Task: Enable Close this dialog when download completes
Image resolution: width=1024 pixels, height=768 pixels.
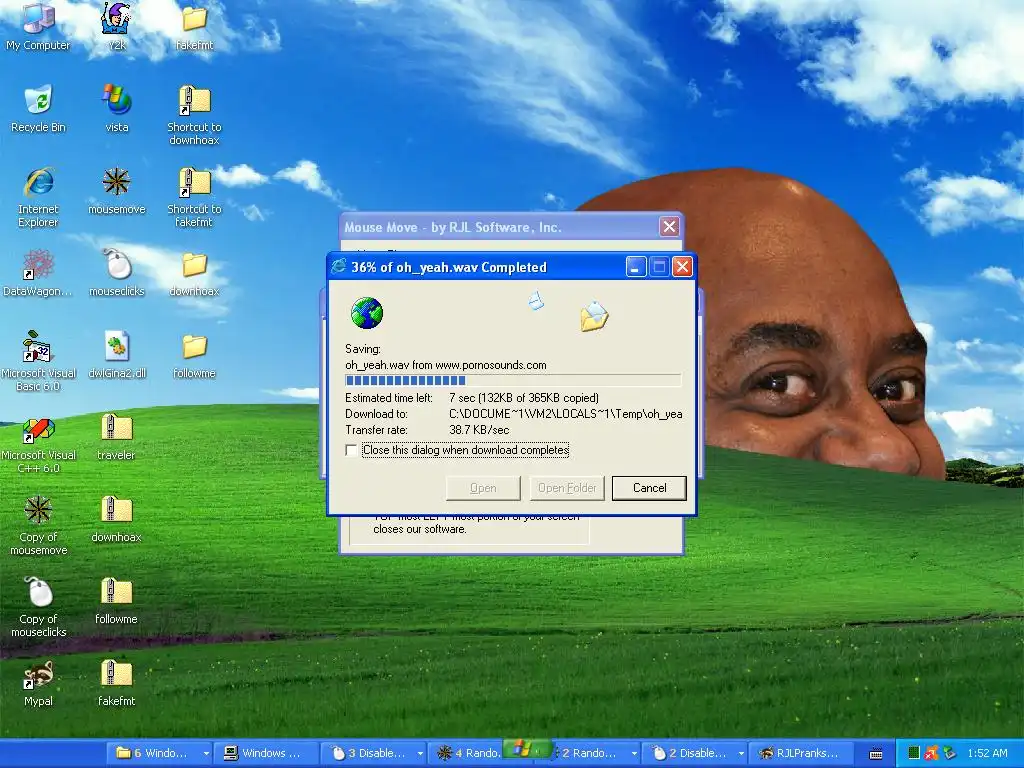Action: tap(351, 450)
